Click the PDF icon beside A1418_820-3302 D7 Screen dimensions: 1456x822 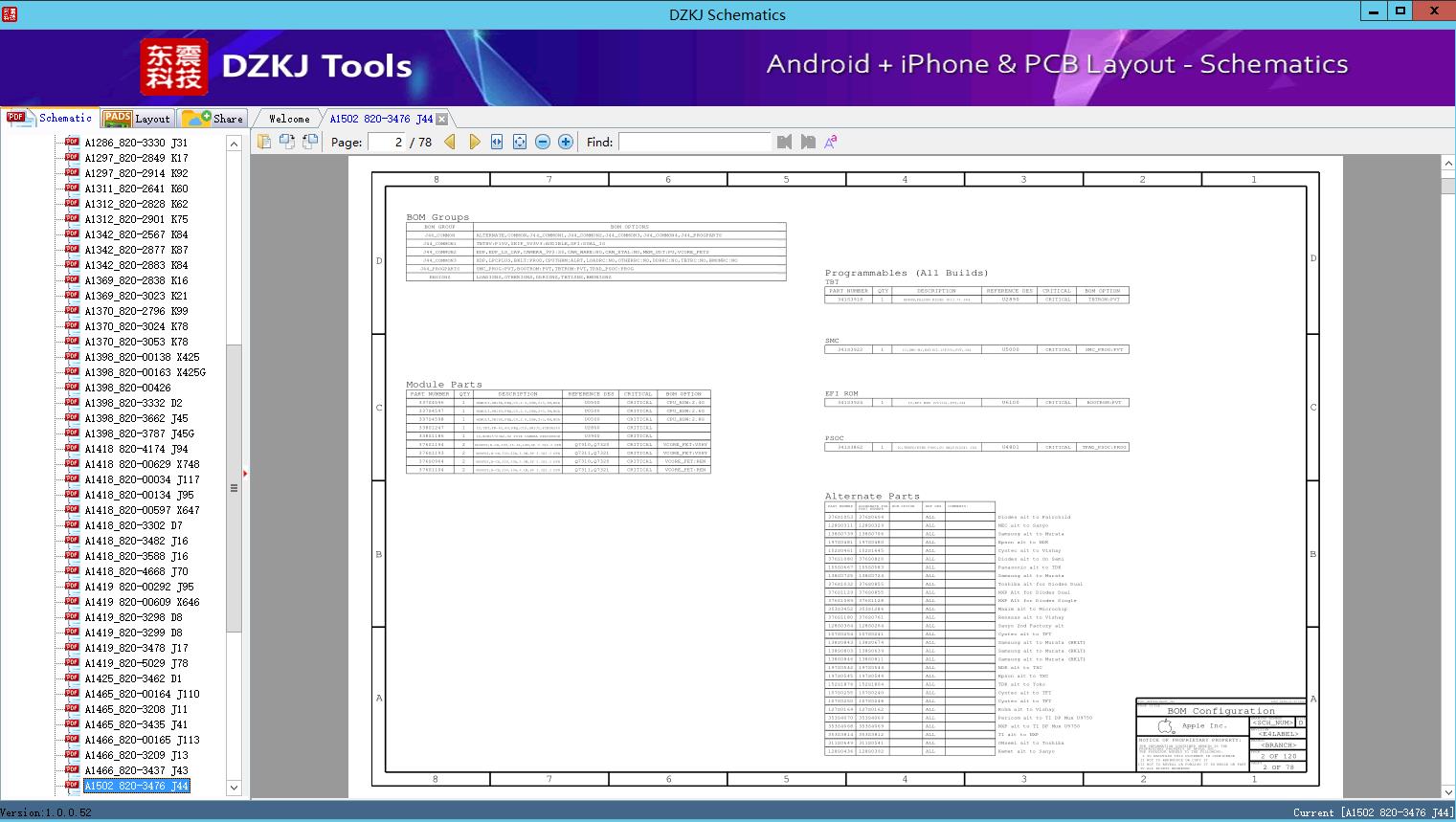click(x=72, y=525)
